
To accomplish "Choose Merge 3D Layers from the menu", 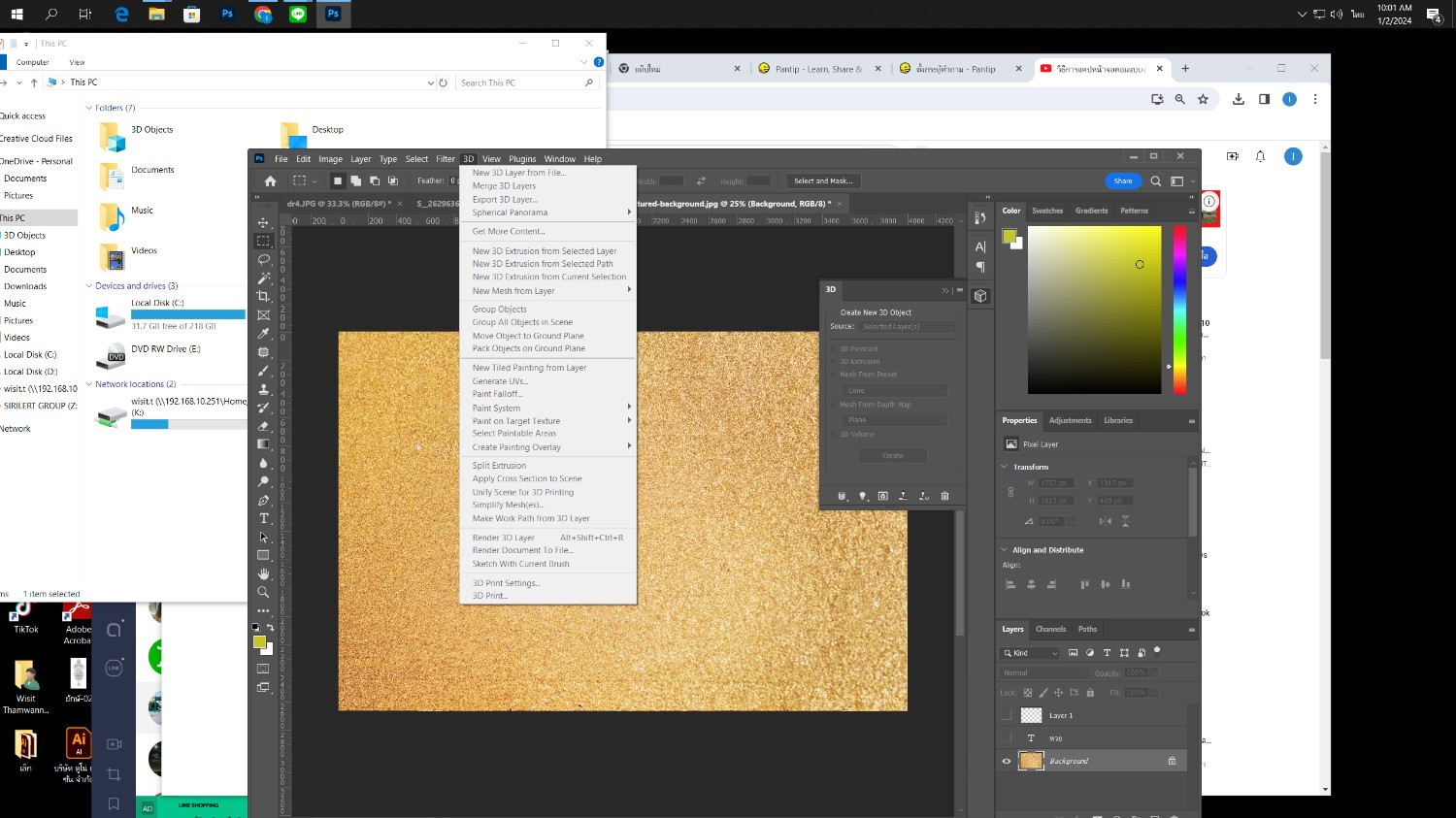I will coord(504,186).
